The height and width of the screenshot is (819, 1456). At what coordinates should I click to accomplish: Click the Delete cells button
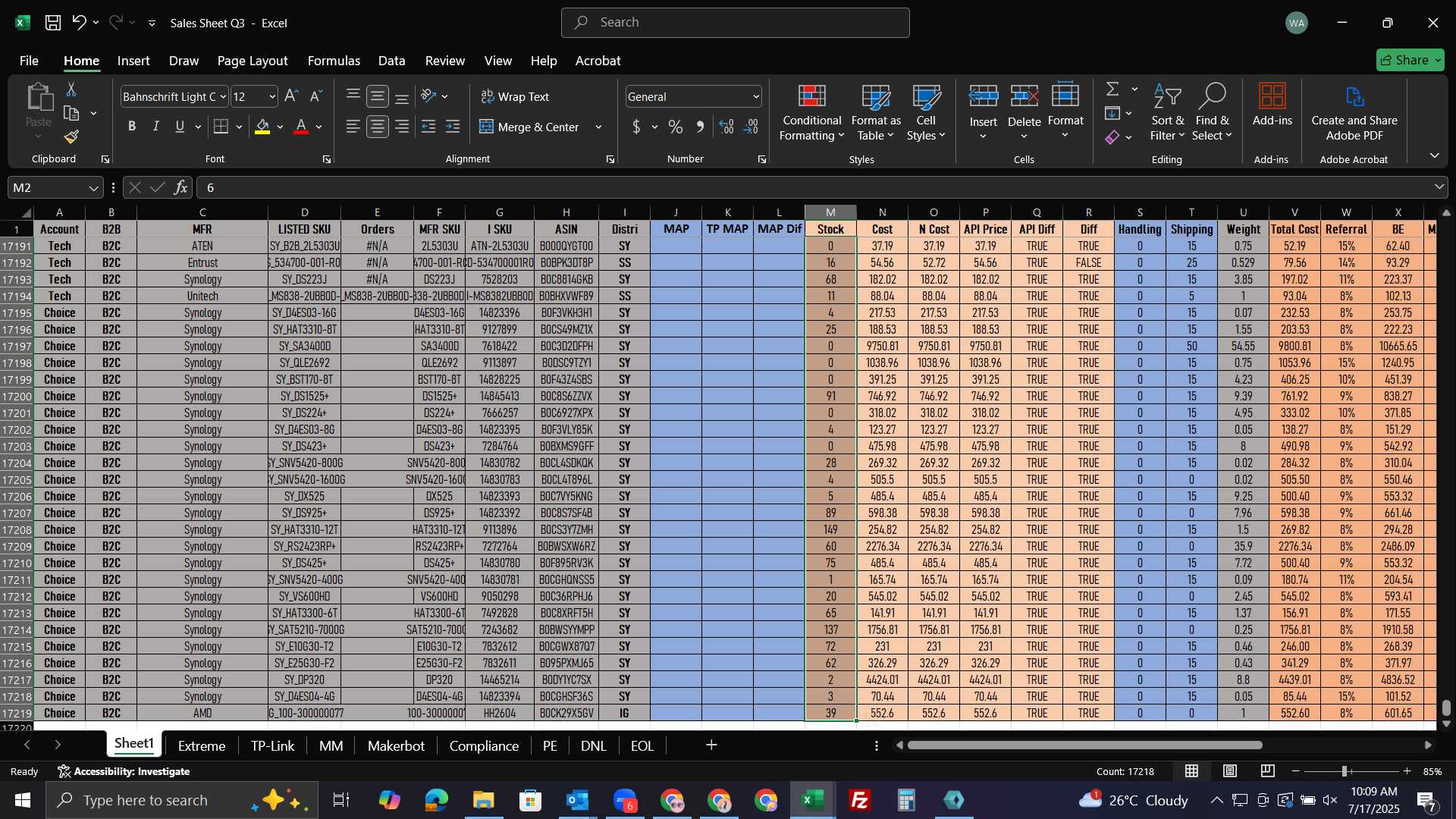point(1024,112)
